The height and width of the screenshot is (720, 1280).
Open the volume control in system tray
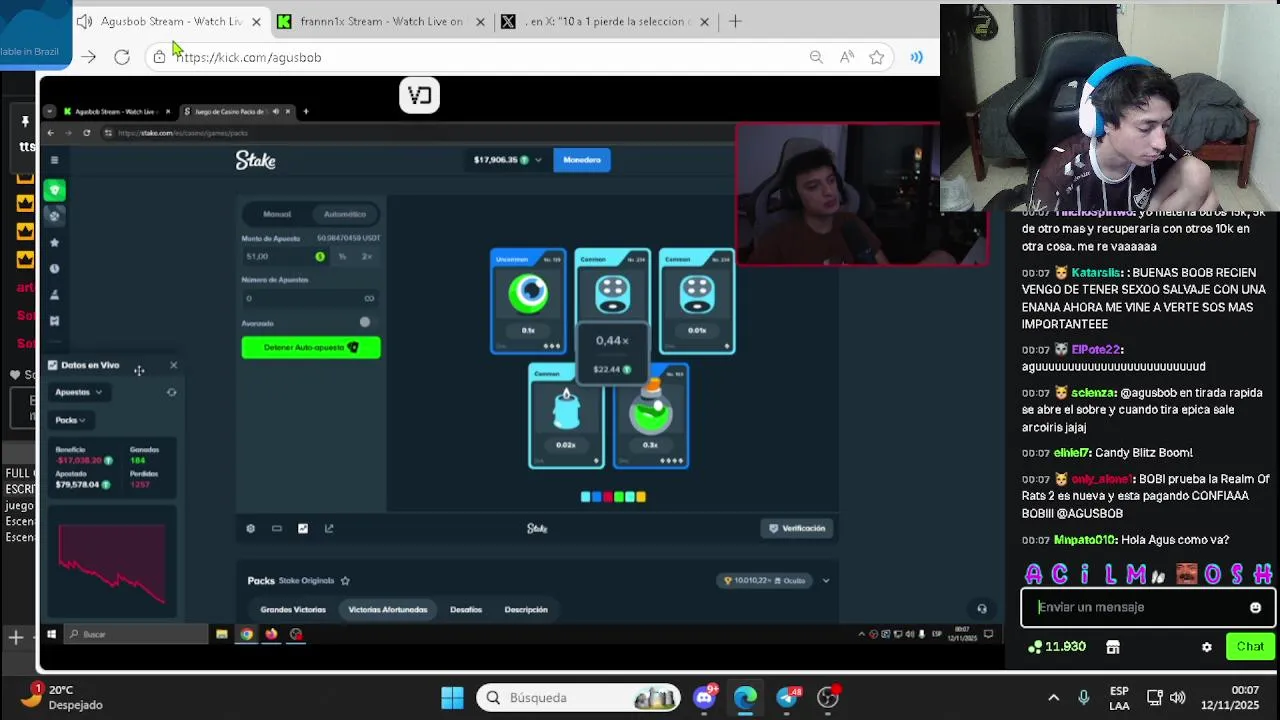click(1177, 697)
